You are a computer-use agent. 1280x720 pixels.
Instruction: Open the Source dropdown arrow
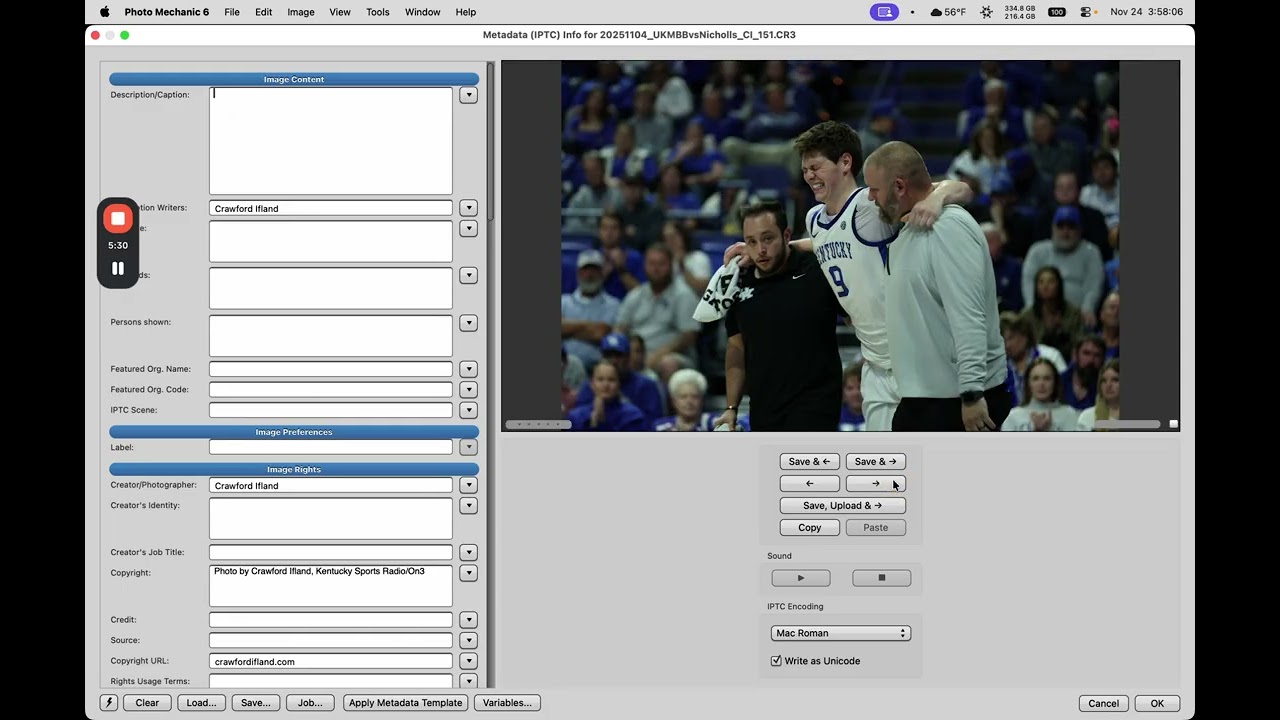tap(468, 640)
